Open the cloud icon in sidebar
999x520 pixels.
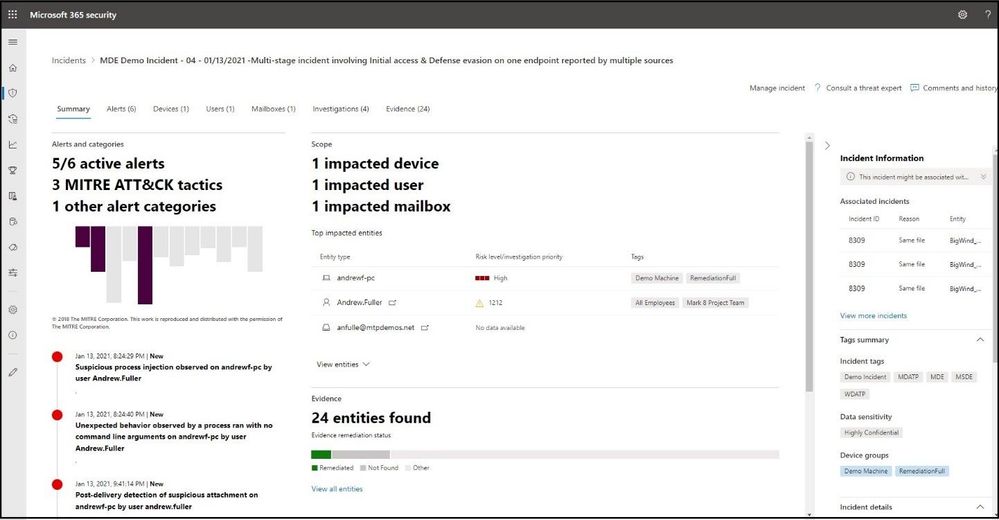point(13,247)
